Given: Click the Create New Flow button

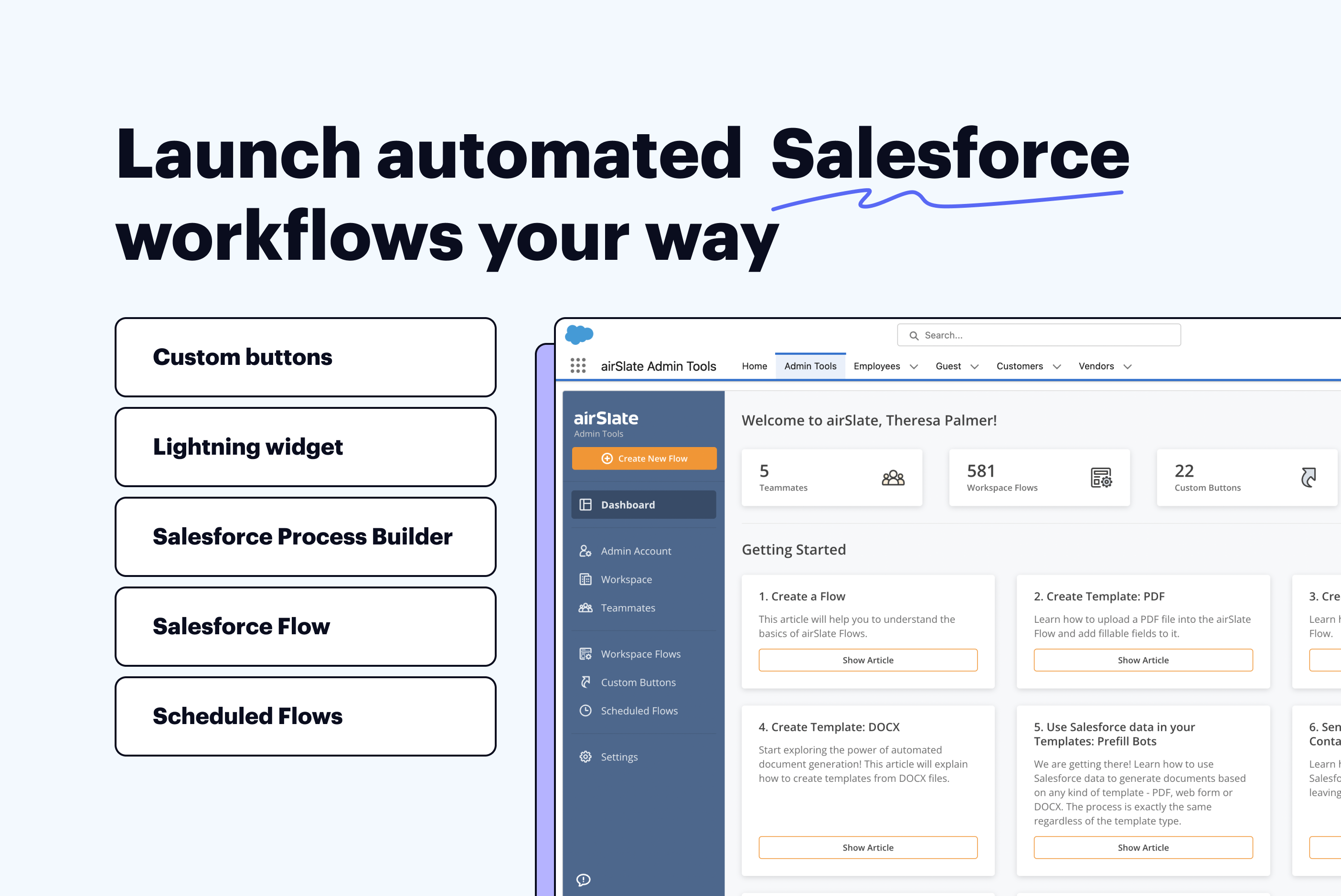Looking at the screenshot, I should tap(644, 458).
